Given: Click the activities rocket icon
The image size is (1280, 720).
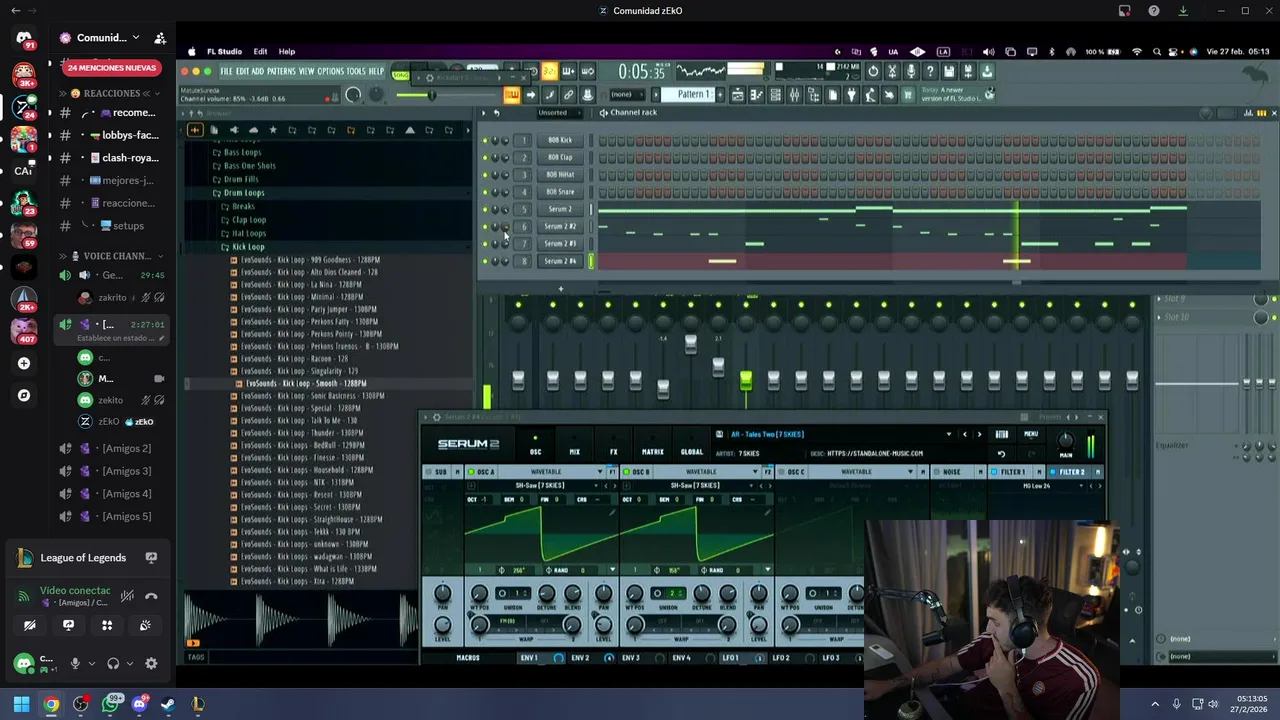Looking at the screenshot, I should coord(107,625).
